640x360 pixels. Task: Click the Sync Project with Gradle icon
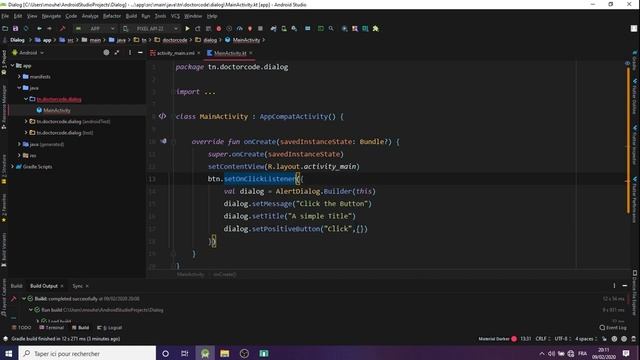pos(273,29)
